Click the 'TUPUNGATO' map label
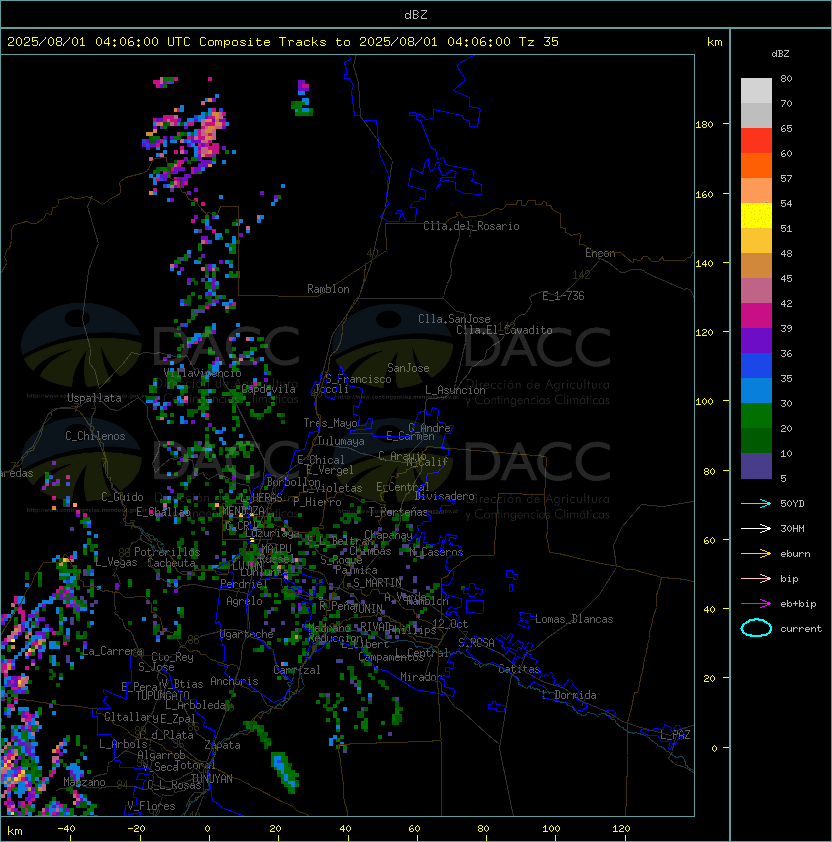Screen dimensions: 832x842 tap(163, 695)
